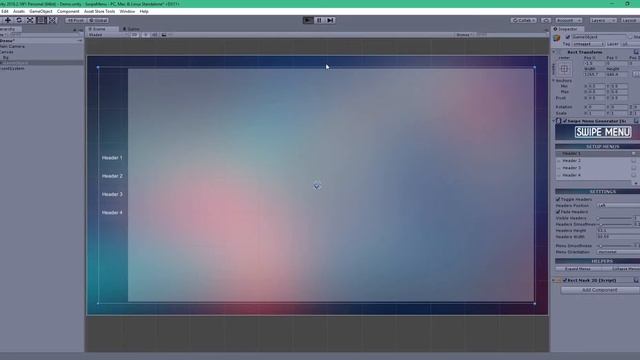The image size is (640, 360).
Task: Open the GameObject menu
Action: (41, 11)
